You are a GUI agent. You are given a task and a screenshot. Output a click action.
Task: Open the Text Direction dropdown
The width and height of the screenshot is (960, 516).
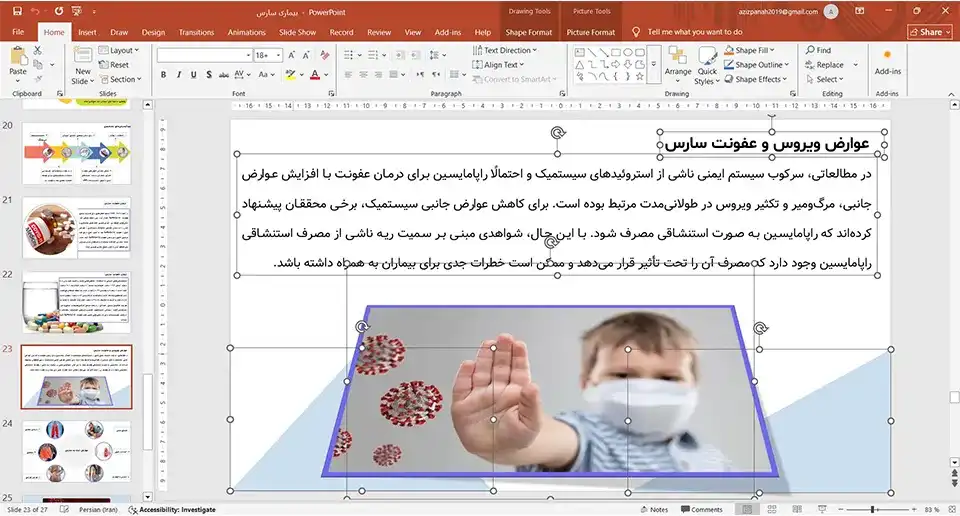(504, 50)
